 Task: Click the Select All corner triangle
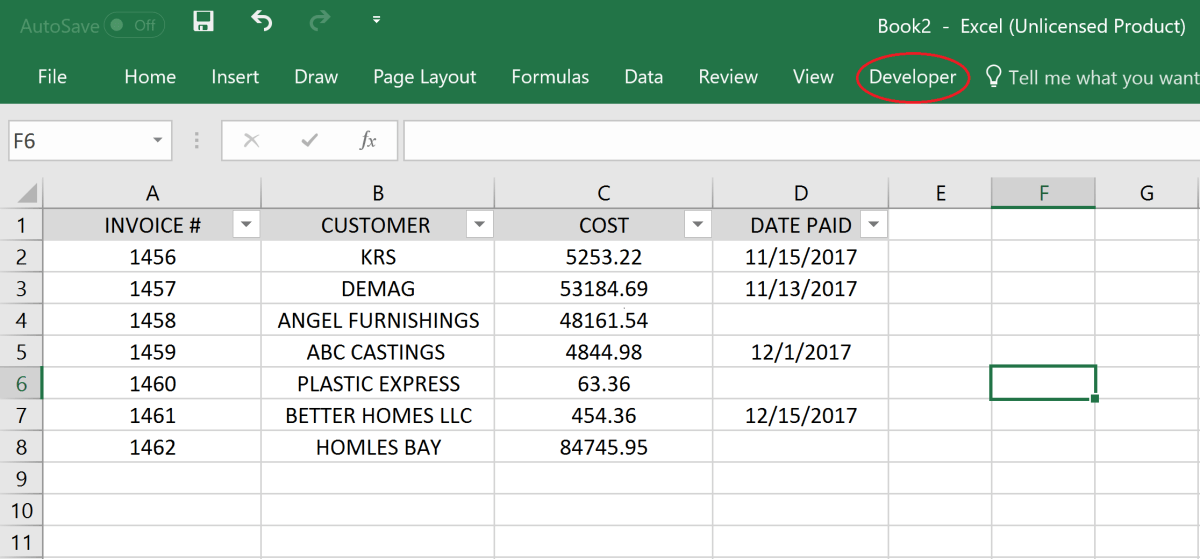(27, 193)
